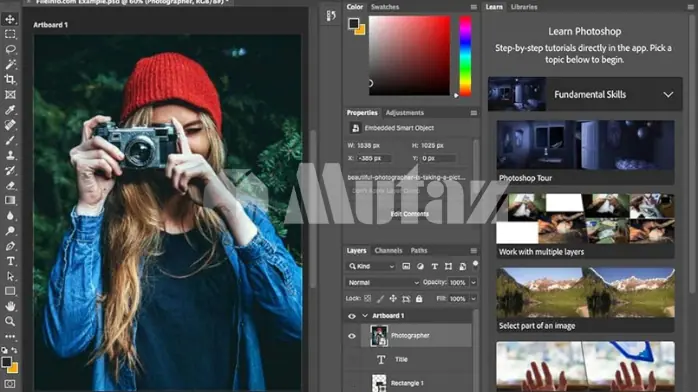
Task: Open the Properties panel menu
Action: click(473, 113)
